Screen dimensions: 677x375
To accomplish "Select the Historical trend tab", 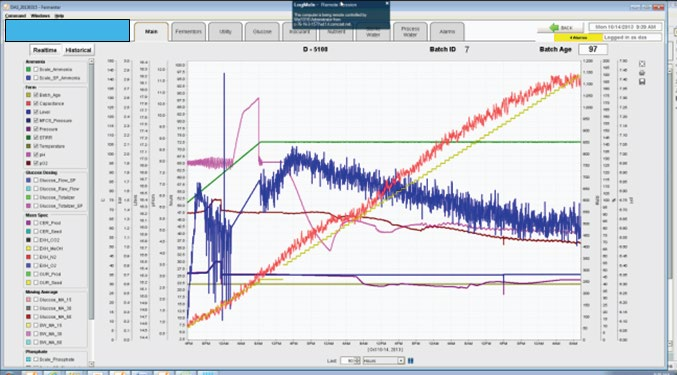I will 78,50.
